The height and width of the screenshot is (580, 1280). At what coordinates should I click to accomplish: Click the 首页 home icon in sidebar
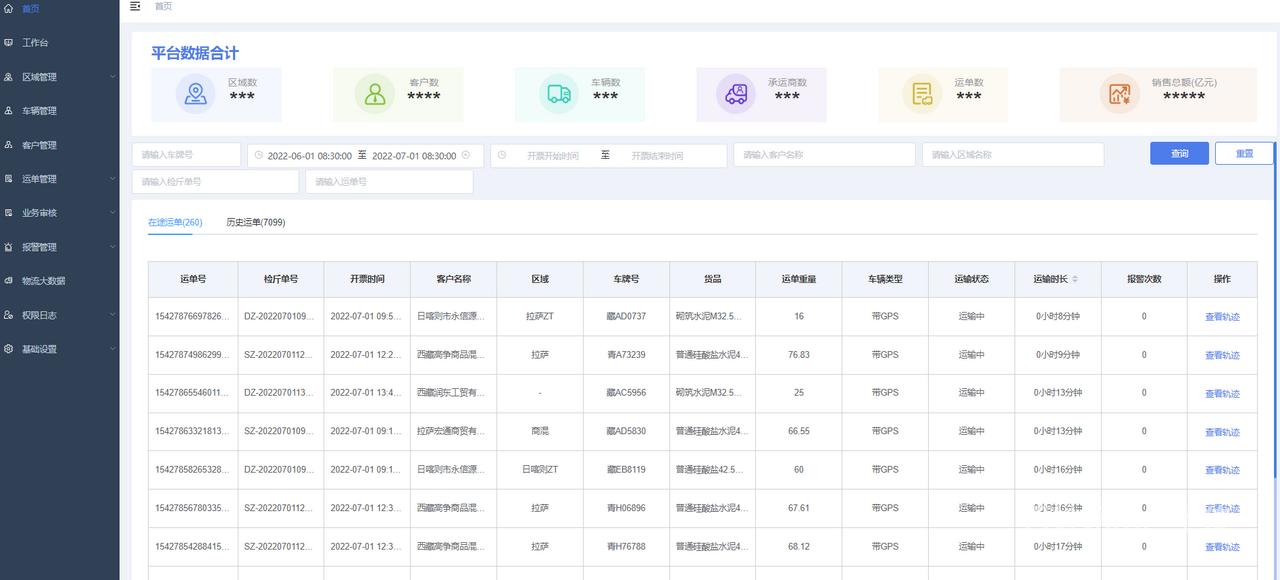click(x=8, y=9)
